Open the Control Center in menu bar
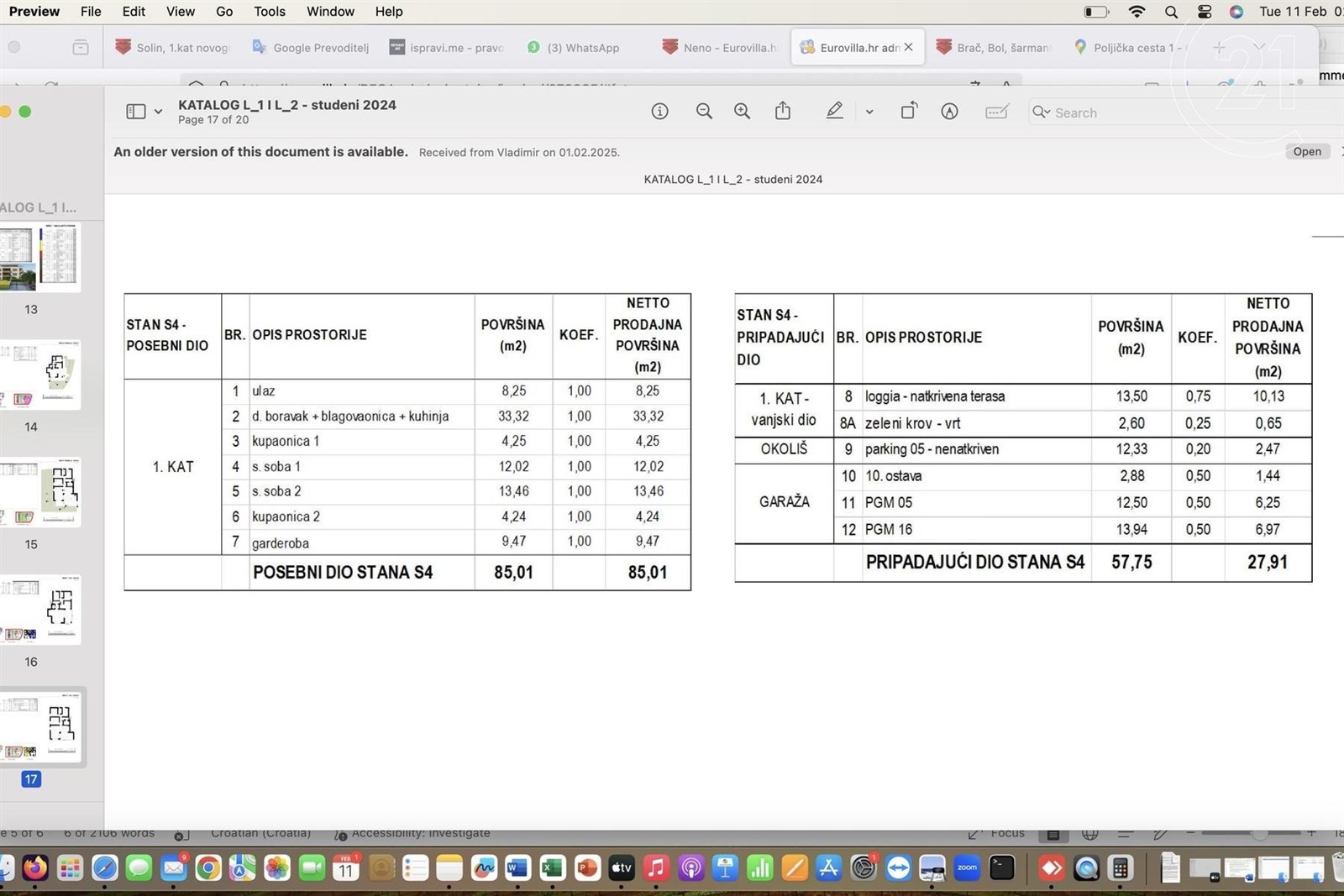Image resolution: width=1344 pixels, height=896 pixels. point(1205,12)
